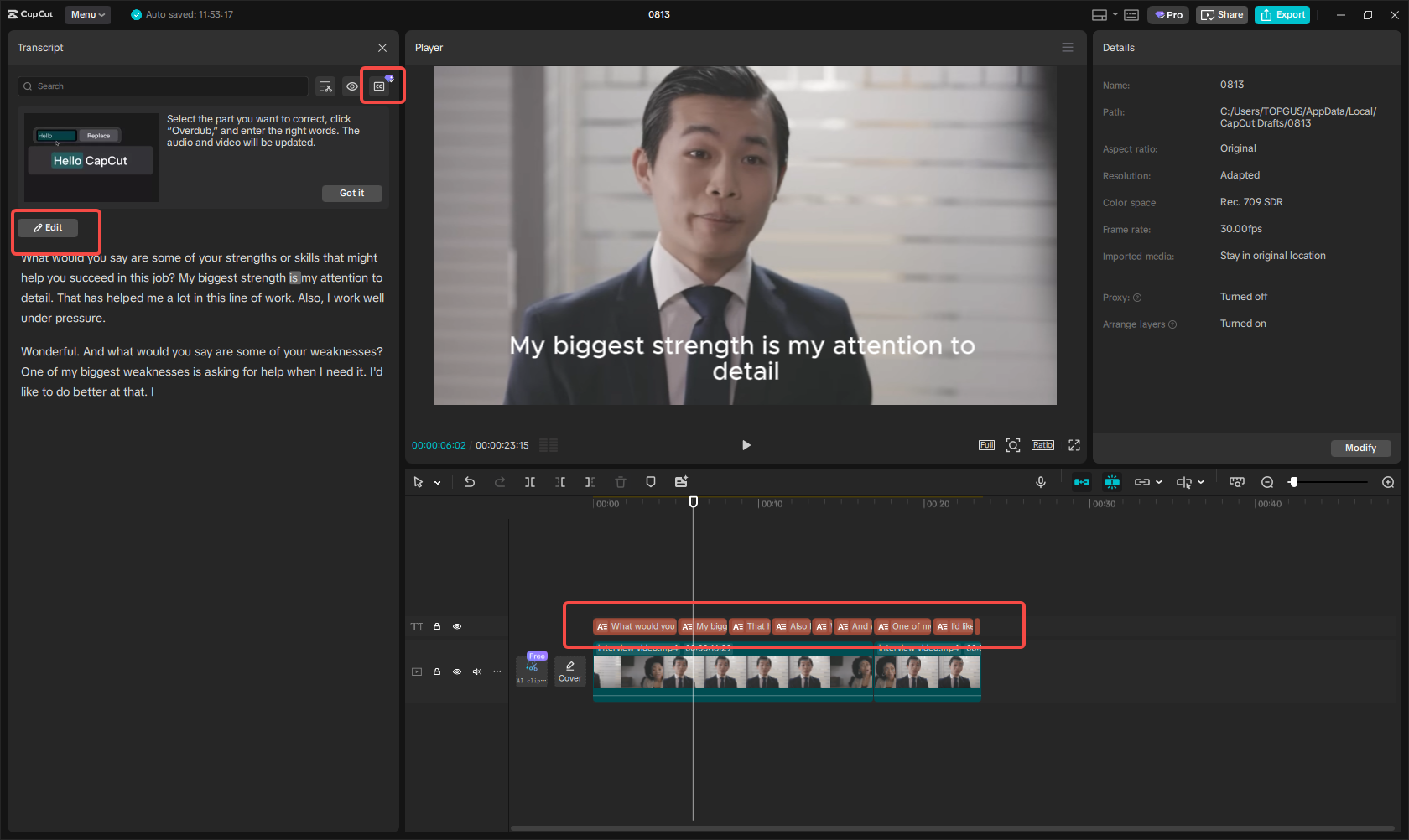
Task: Open the Menu in the top bar
Action: 86,14
